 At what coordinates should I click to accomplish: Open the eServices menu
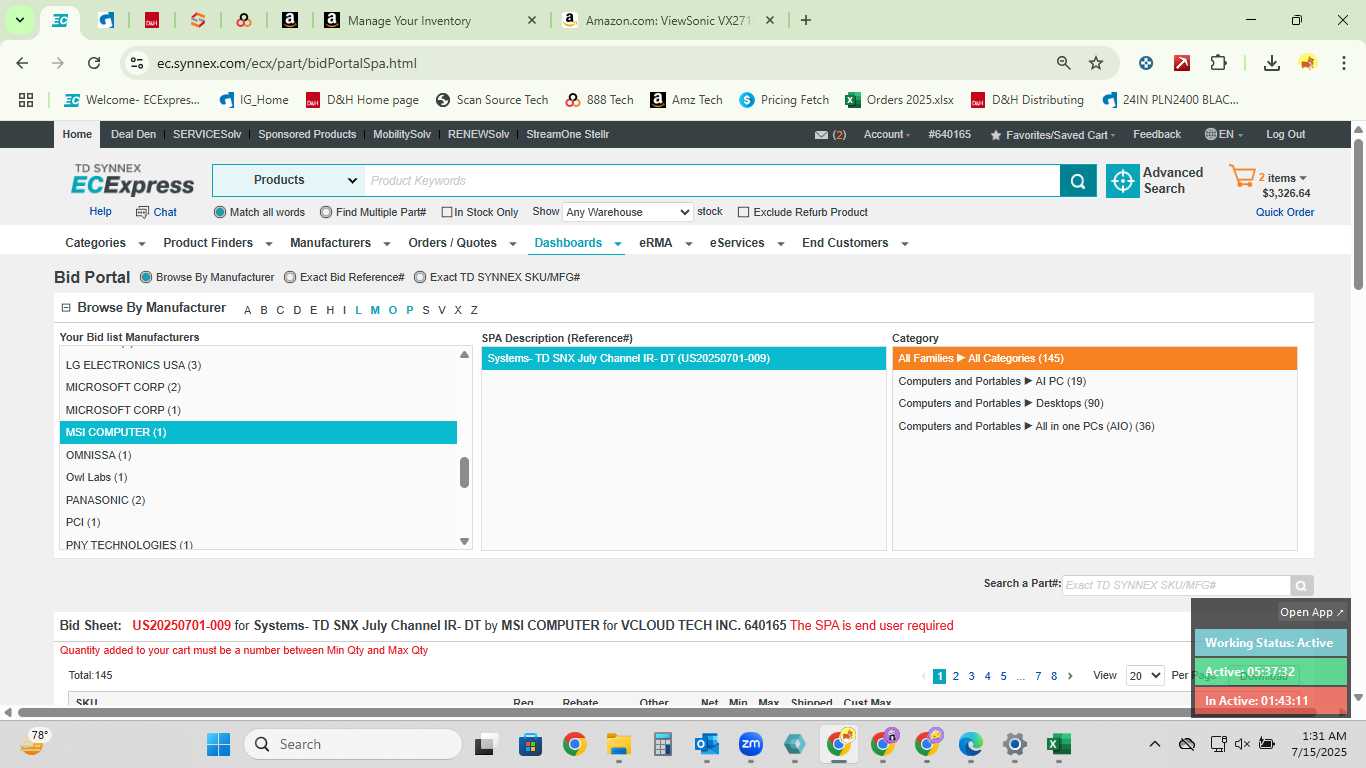746,243
